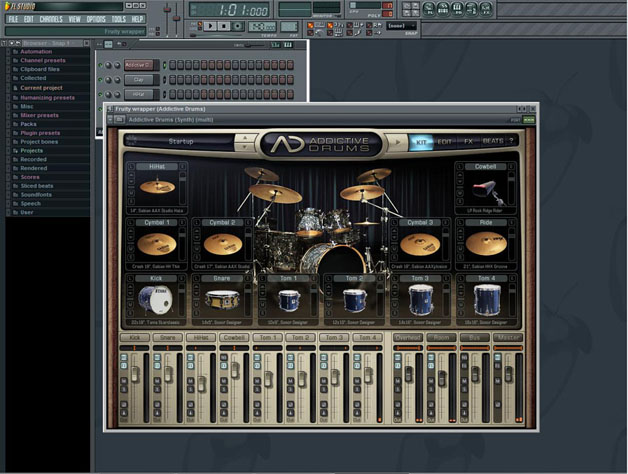Toggle the green mute LED of Addictive Drums channel
This screenshot has height=474, width=628.
[x=101, y=65]
